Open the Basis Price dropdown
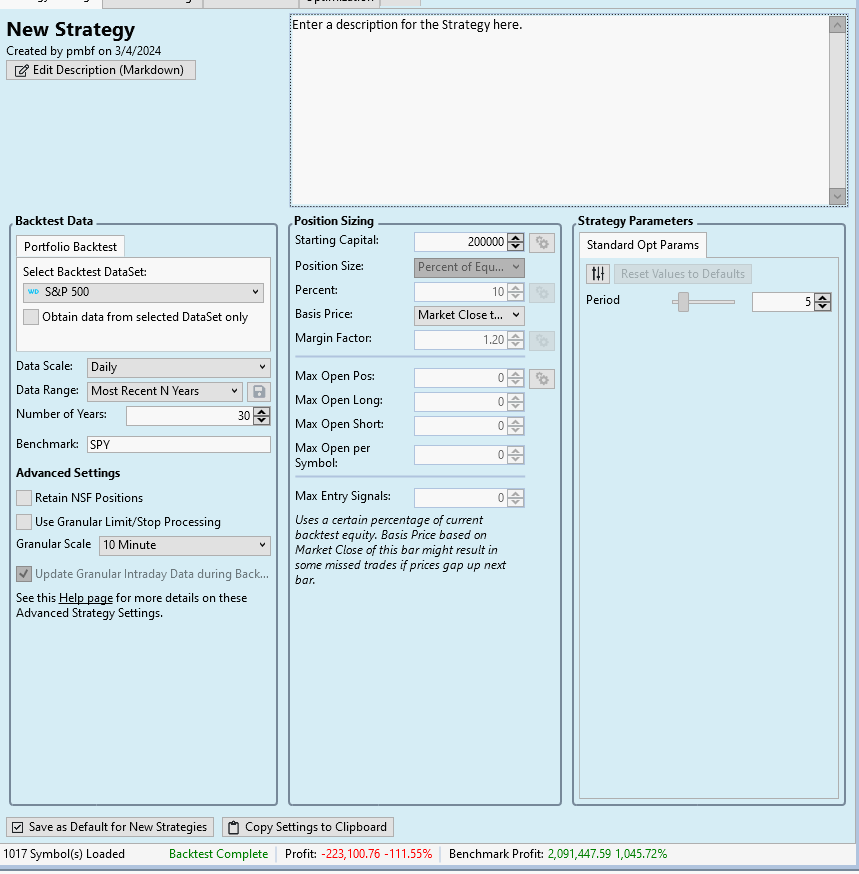 pyautogui.click(x=469, y=315)
